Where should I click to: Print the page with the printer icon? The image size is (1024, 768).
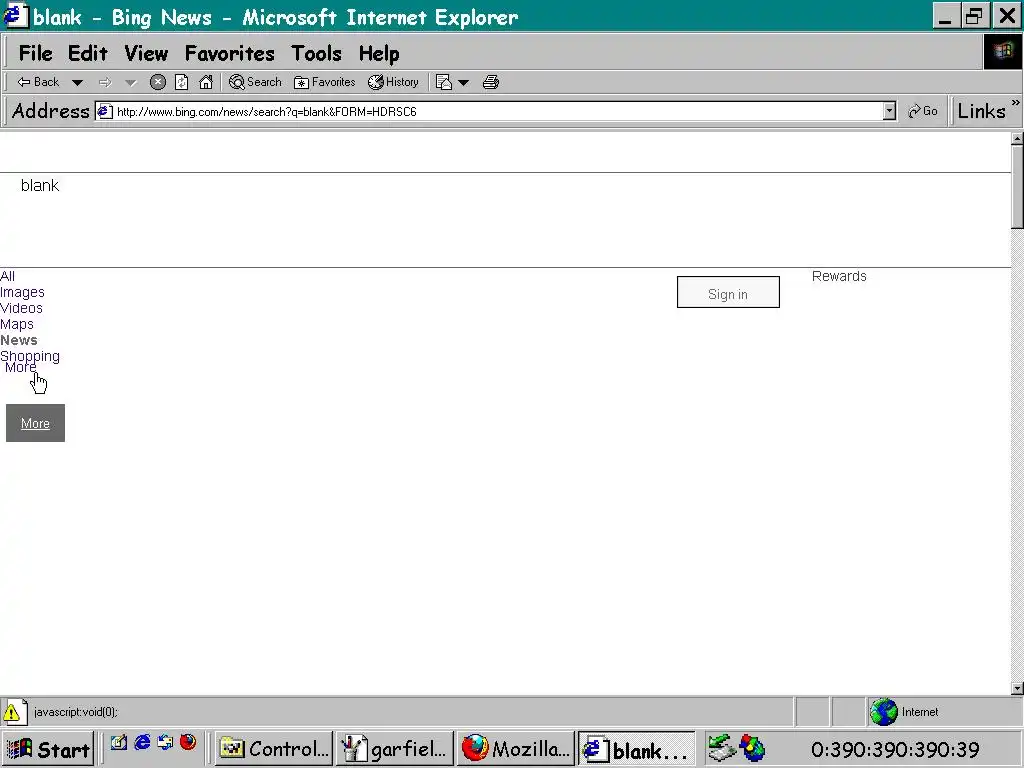(x=490, y=82)
